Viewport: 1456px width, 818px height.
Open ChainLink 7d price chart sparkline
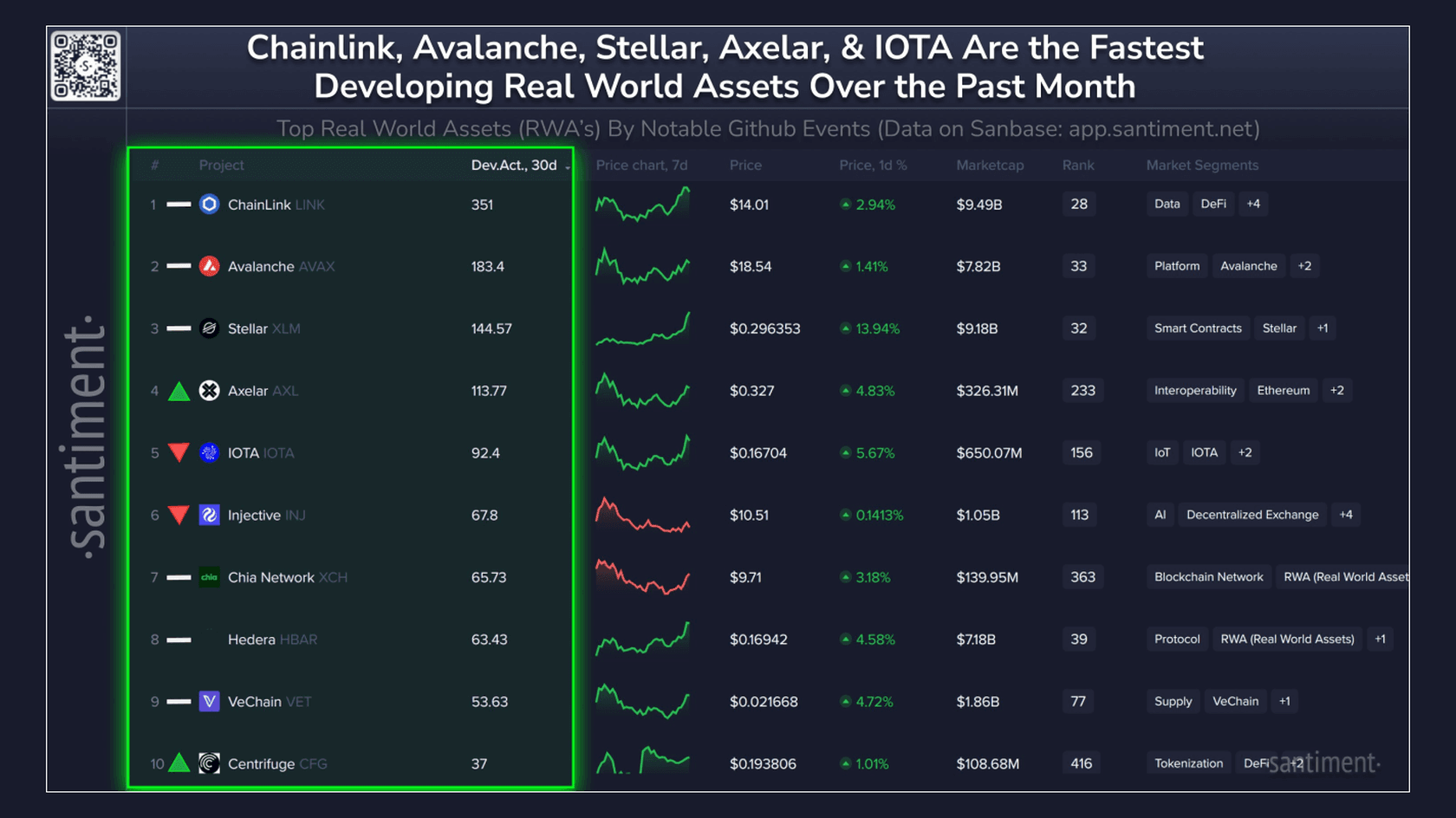tap(642, 204)
